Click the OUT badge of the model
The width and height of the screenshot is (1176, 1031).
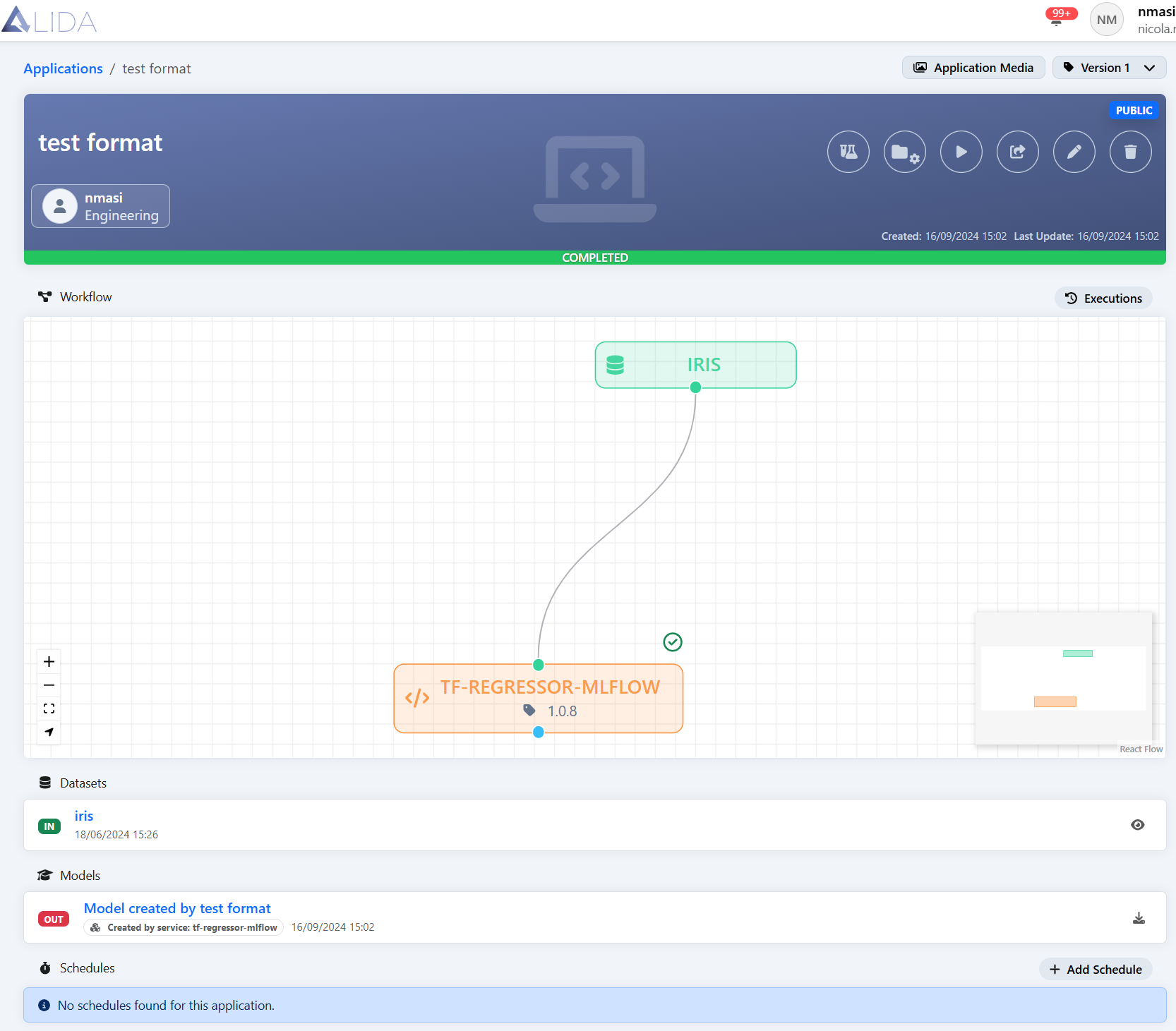point(54,920)
